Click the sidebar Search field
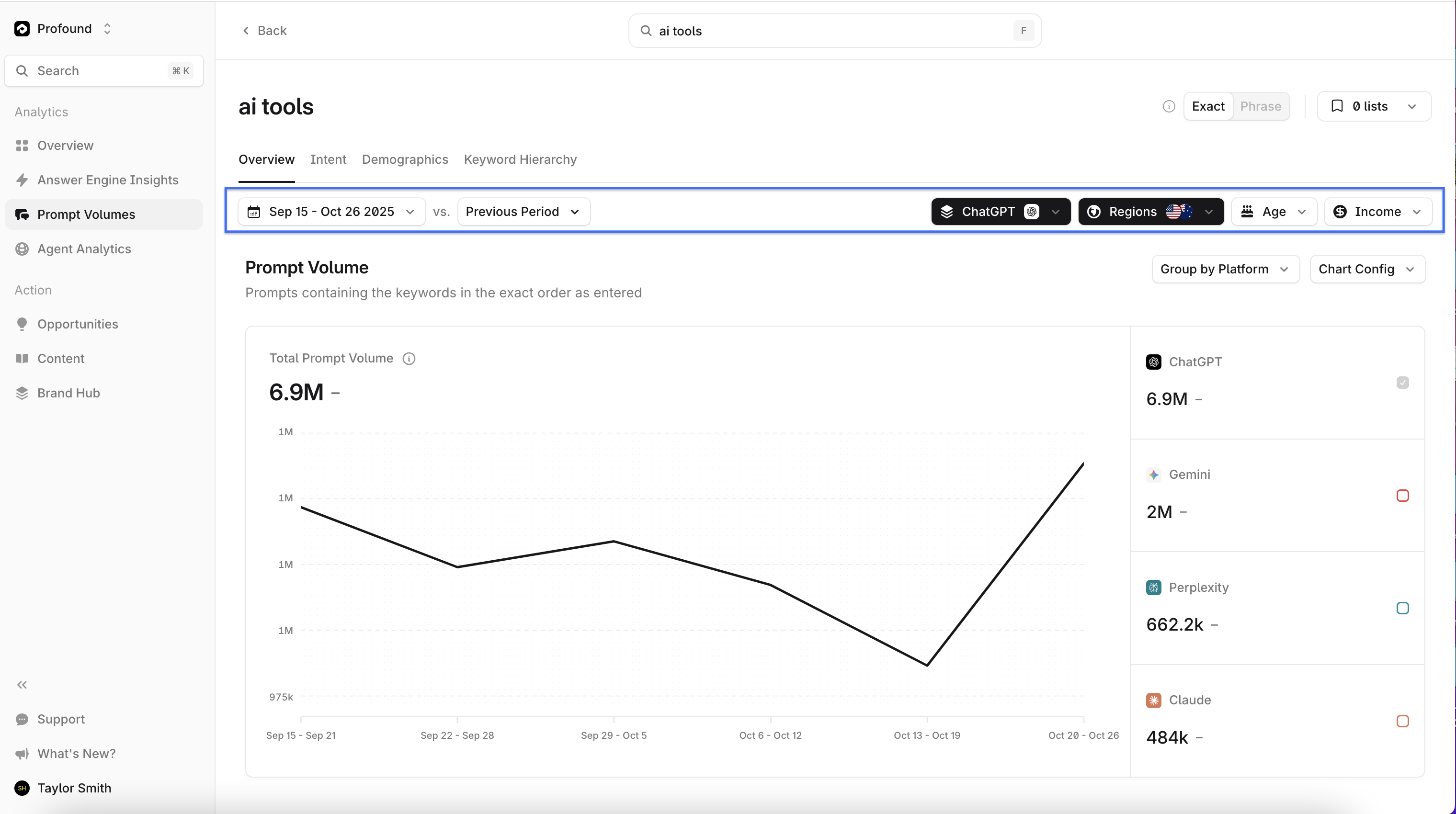The image size is (1456, 814). 104,70
